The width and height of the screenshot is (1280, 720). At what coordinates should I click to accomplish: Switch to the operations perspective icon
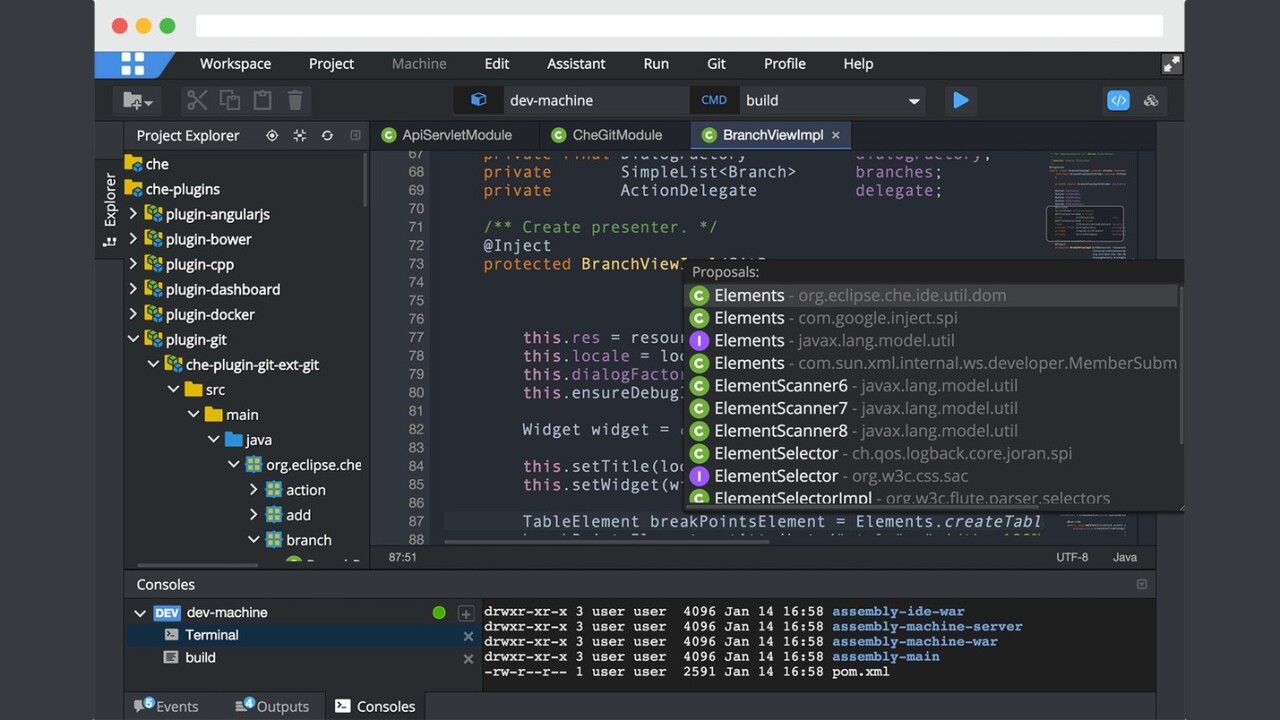pos(1151,100)
